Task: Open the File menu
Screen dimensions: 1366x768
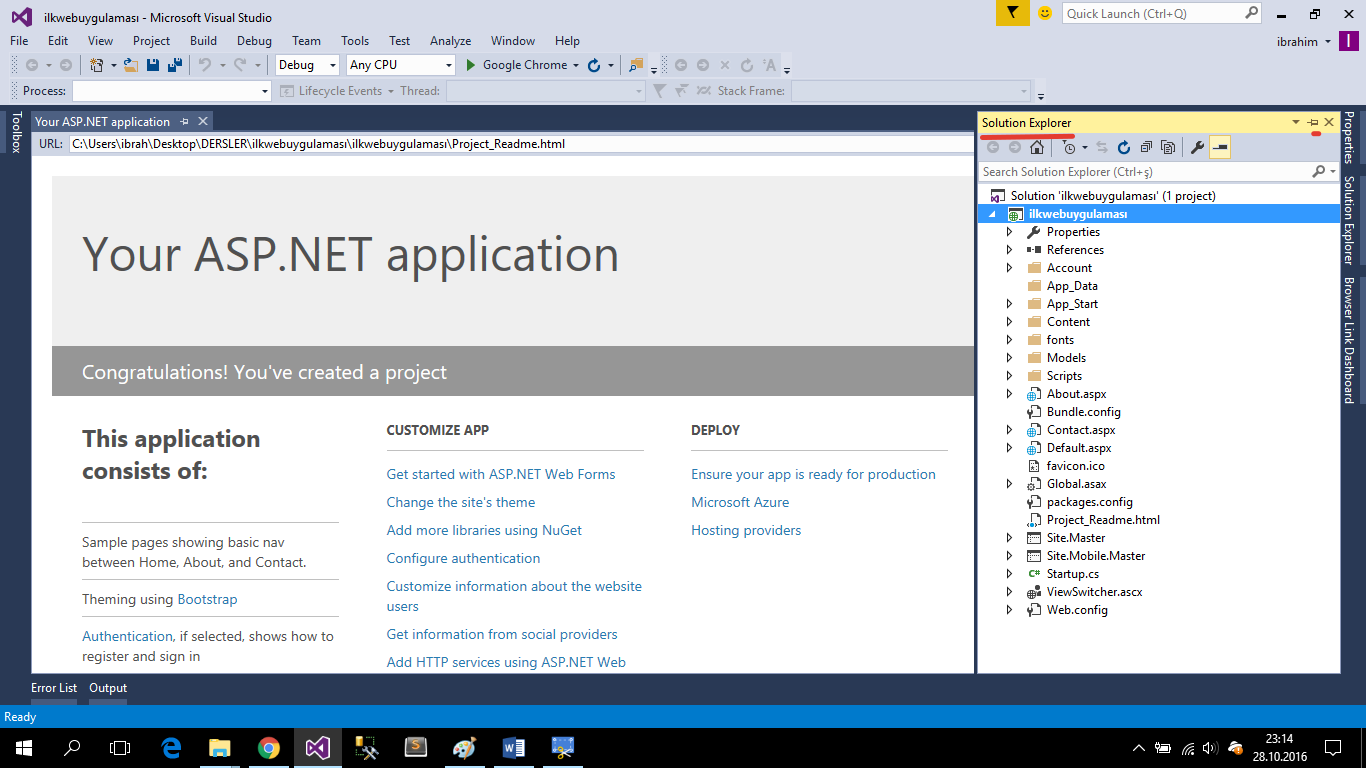Action: coord(19,41)
